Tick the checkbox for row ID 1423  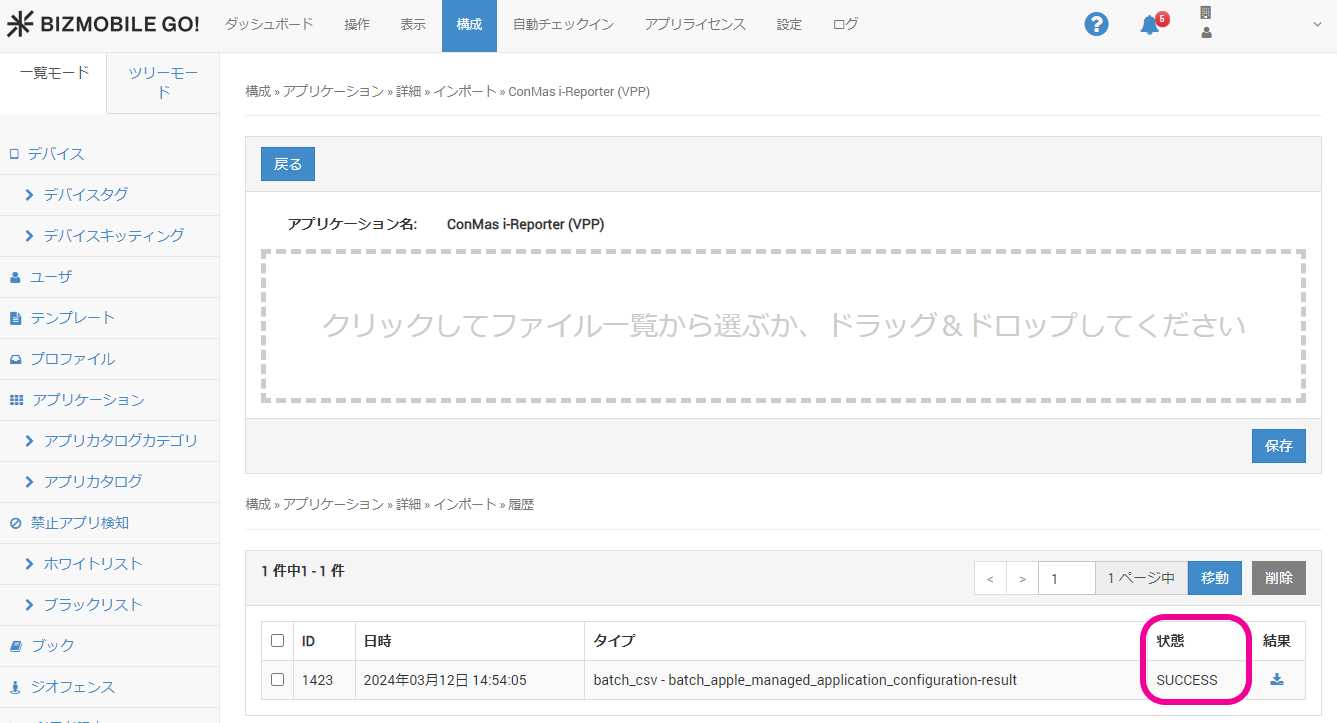[x=277, y=680]
